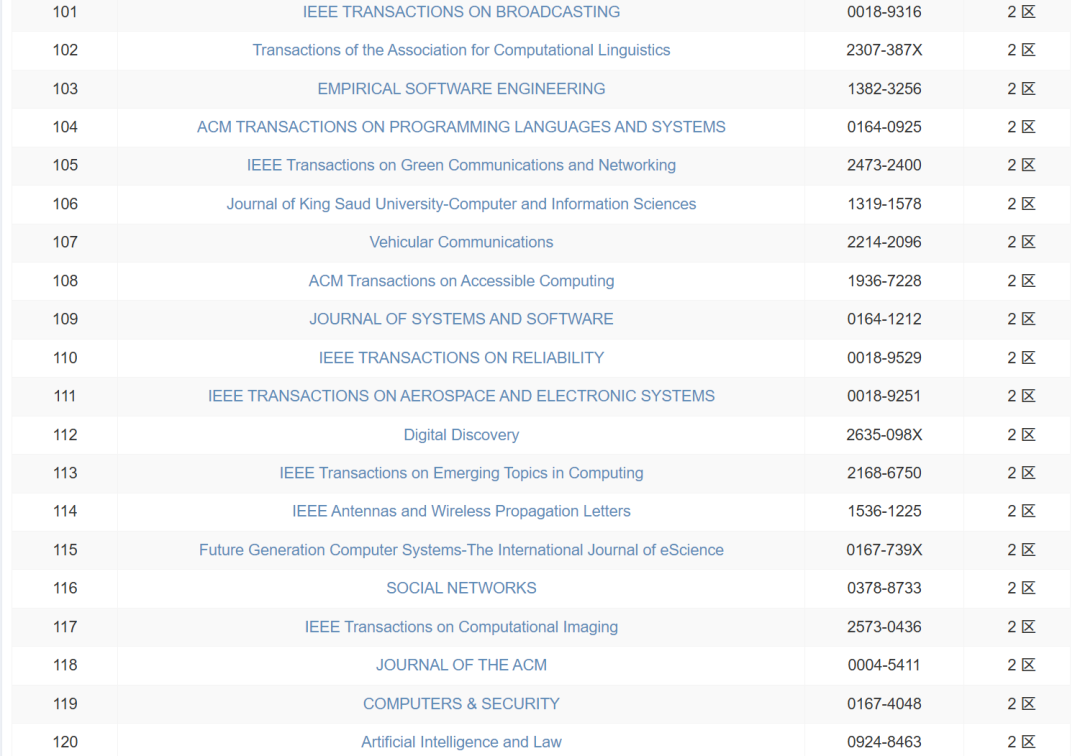Select ISSN 0924-8463 cell
The height and width of the screenshot is (756, 1080).
884,742
